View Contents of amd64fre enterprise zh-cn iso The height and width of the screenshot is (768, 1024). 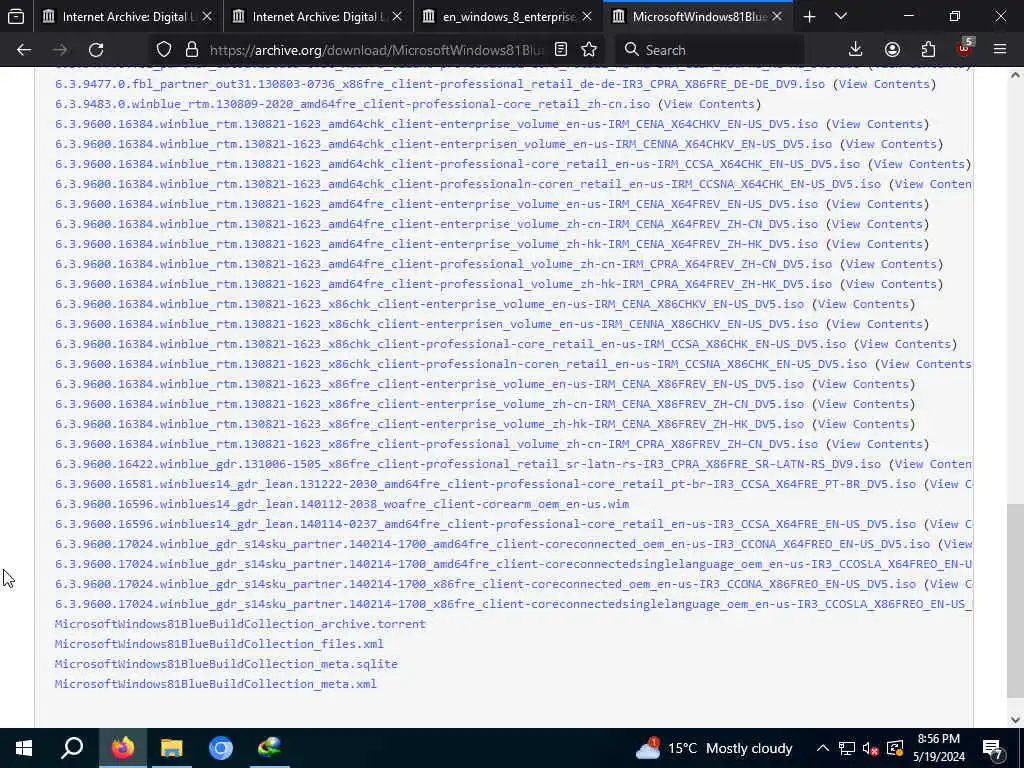coord(877,224)
